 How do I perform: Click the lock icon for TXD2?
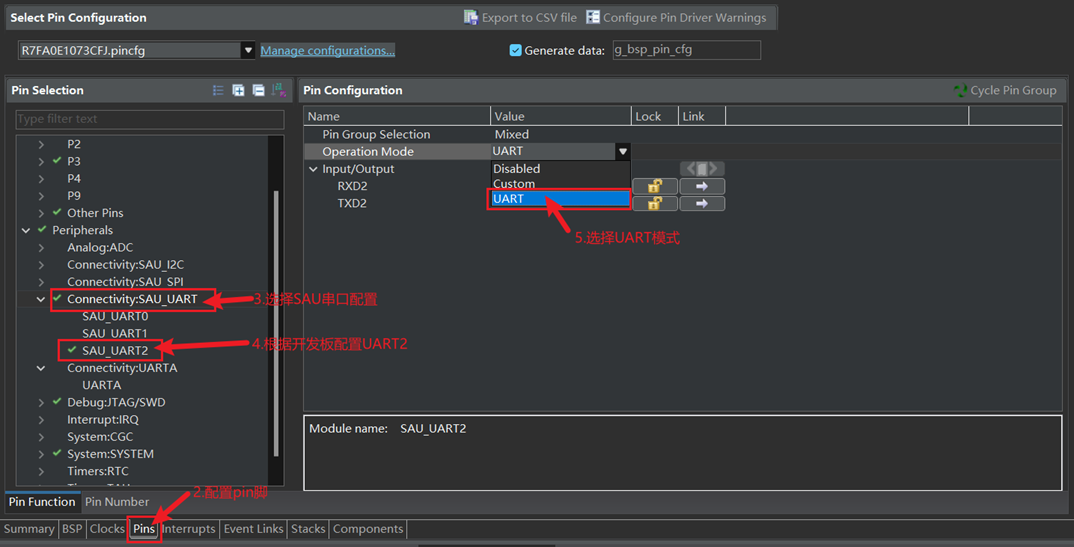654,203
